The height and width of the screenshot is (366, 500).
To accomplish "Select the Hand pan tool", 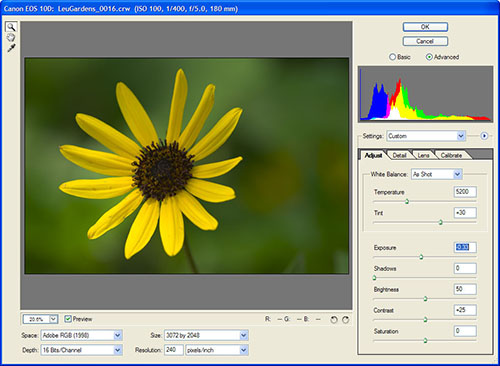I will (11, 37).
